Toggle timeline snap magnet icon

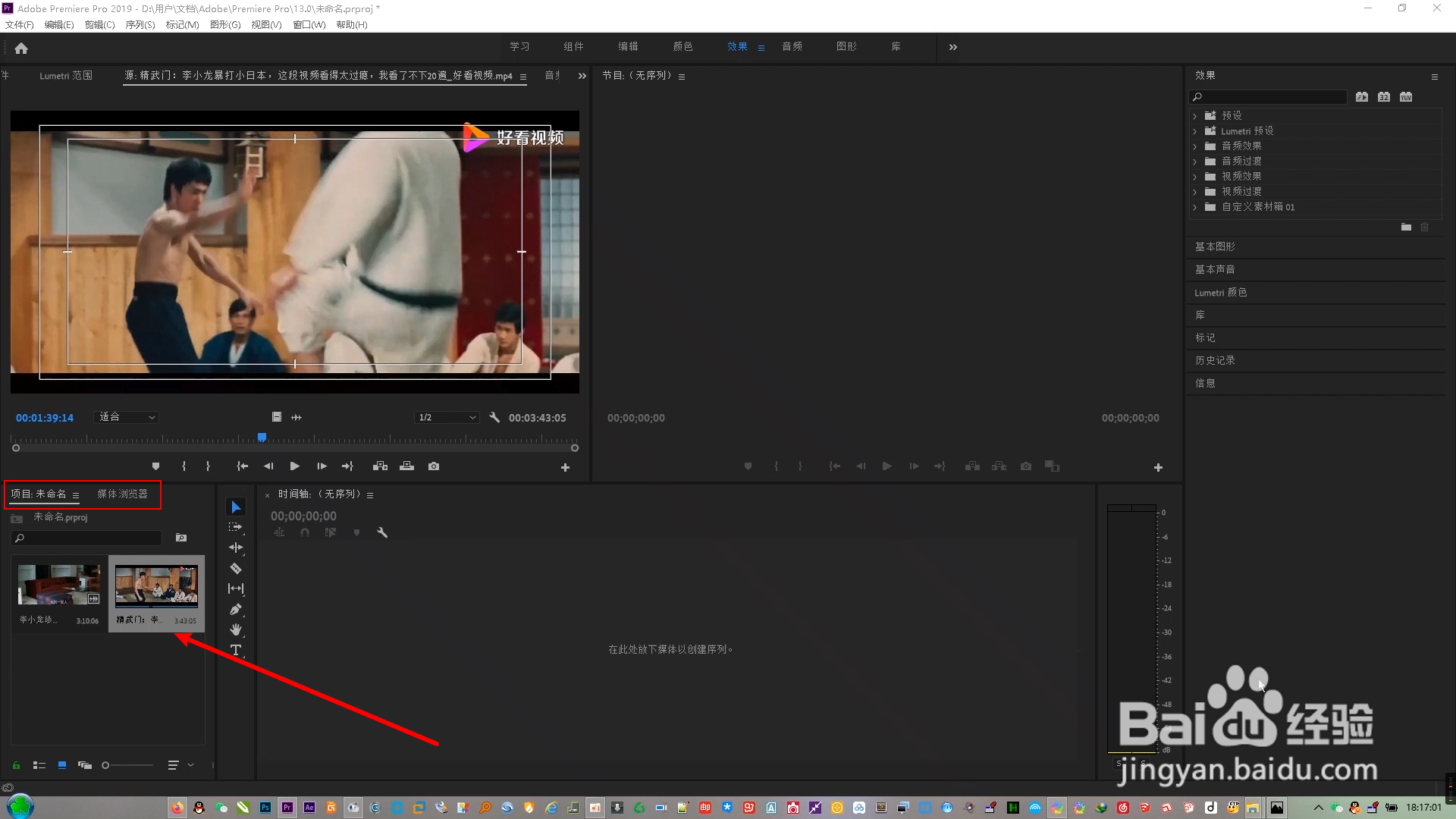pyautogui.click(x=305, y=532)
